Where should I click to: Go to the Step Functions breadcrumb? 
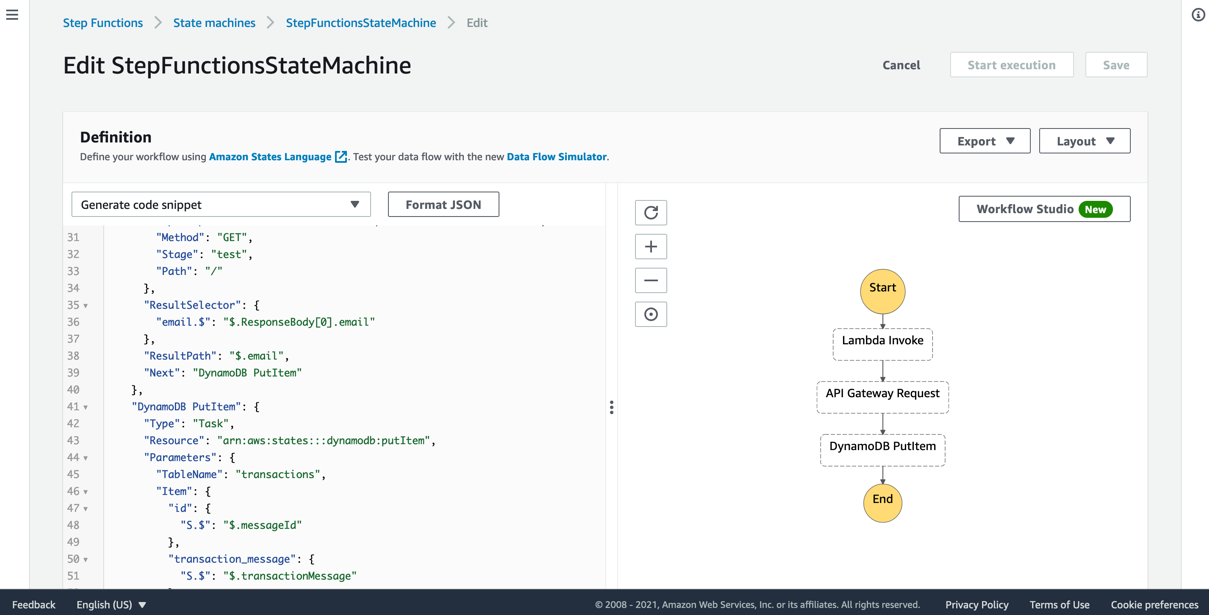pyautogui.click(x=103, y=23)
